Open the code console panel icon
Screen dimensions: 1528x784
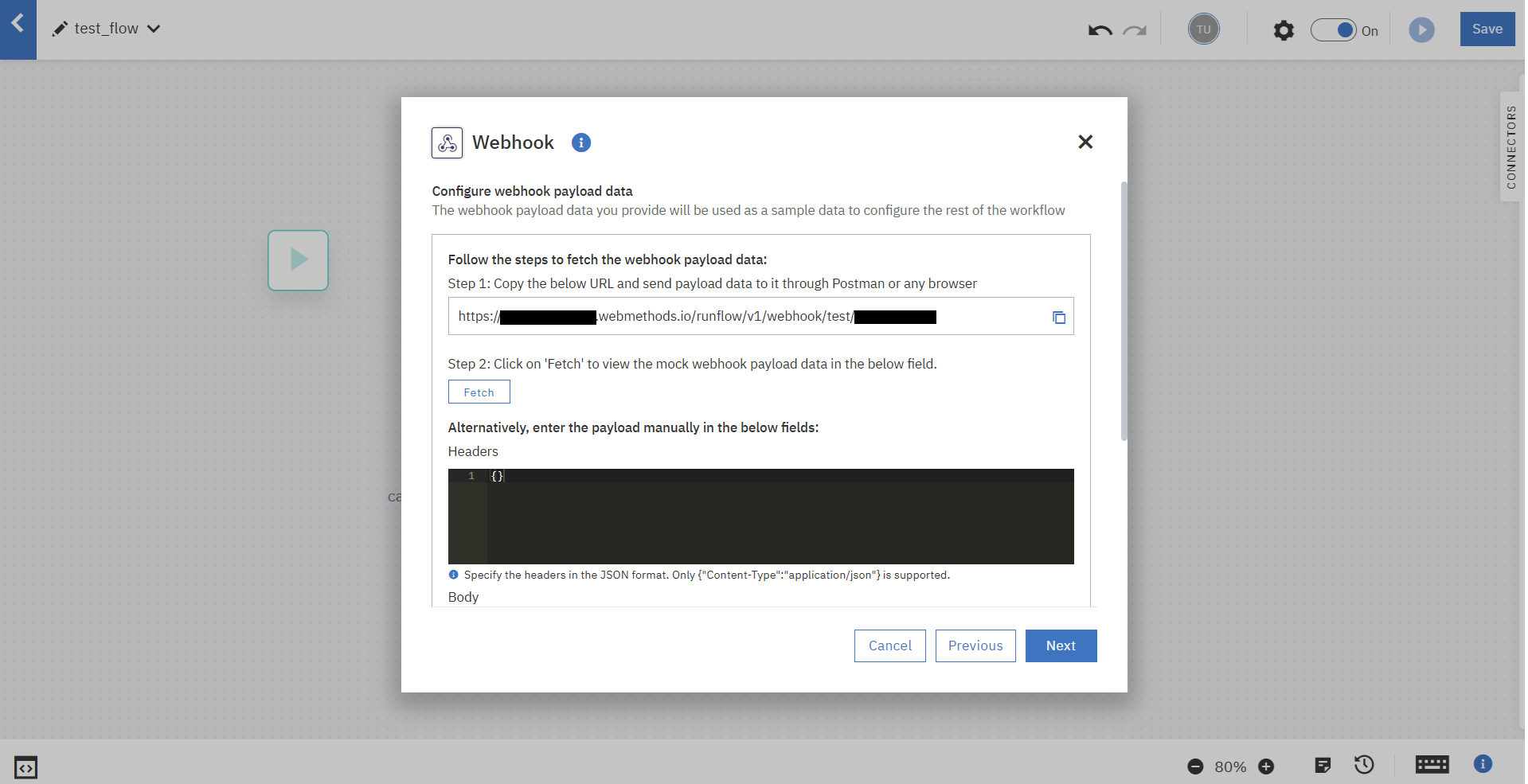pyautogui.click(x=25, y=767)
